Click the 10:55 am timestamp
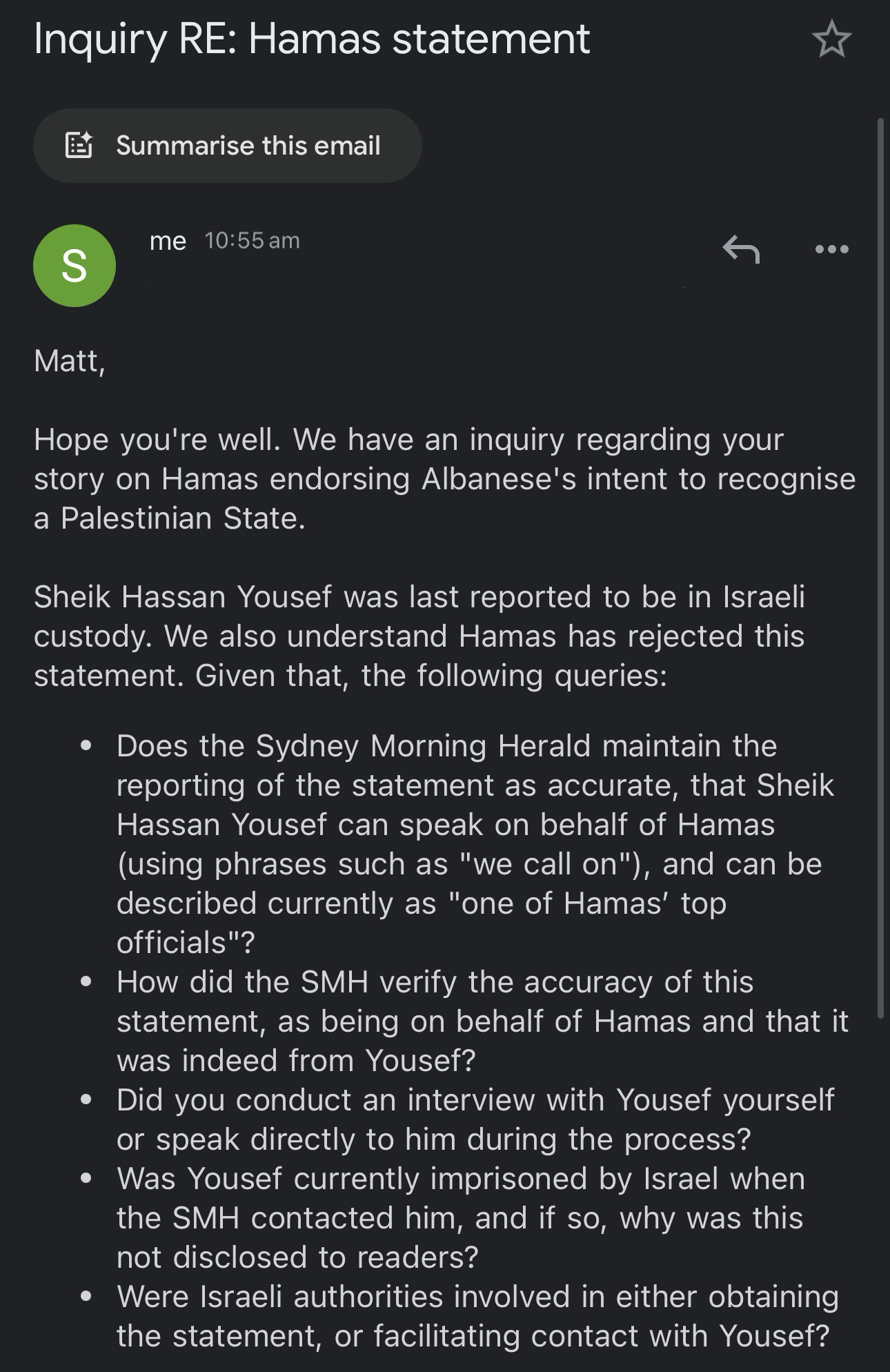Image resolution: width=890 pixels, height=1372 pixels. 252,241
